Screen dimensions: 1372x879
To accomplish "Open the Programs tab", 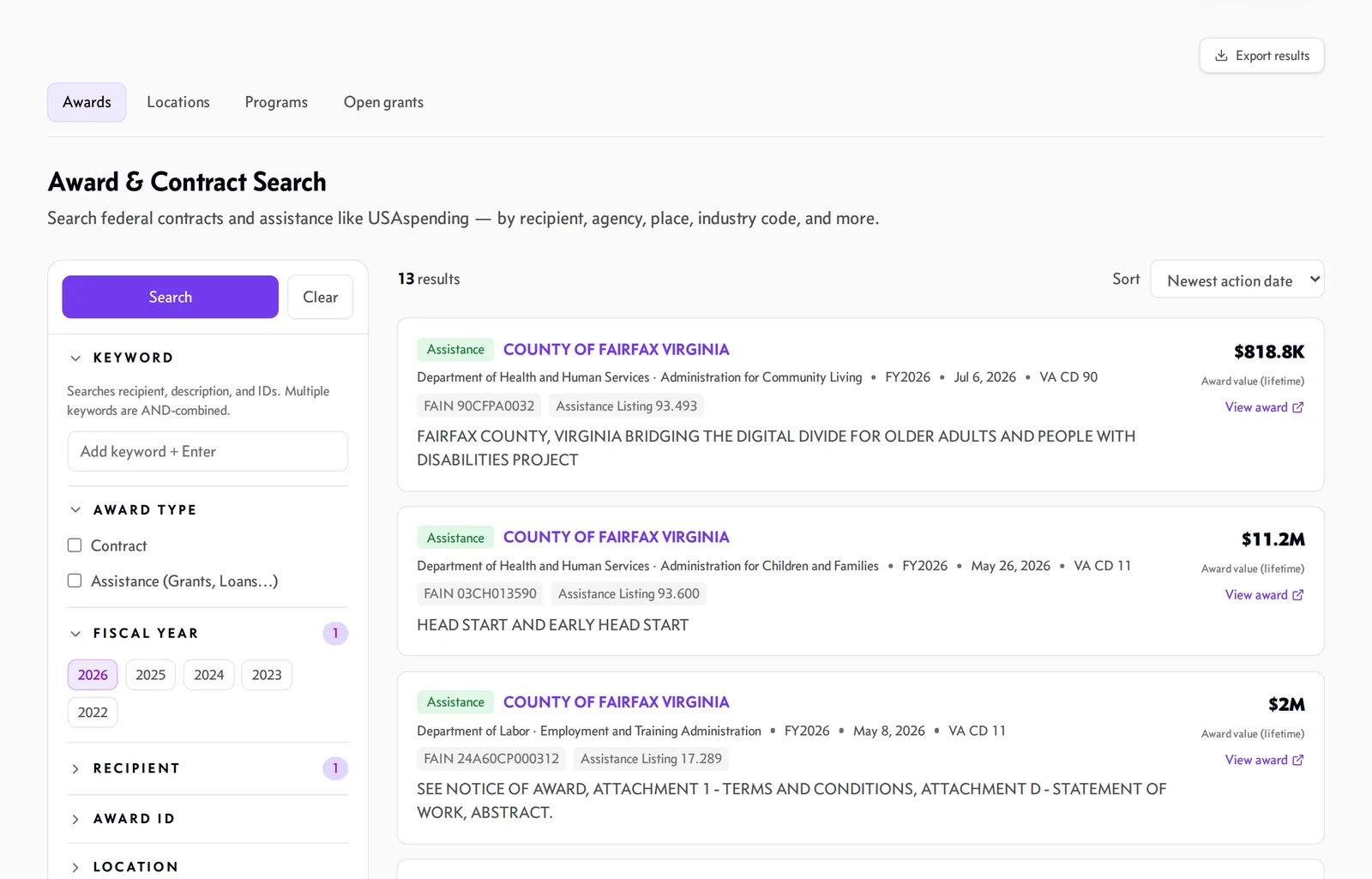I will click(276, 102).
